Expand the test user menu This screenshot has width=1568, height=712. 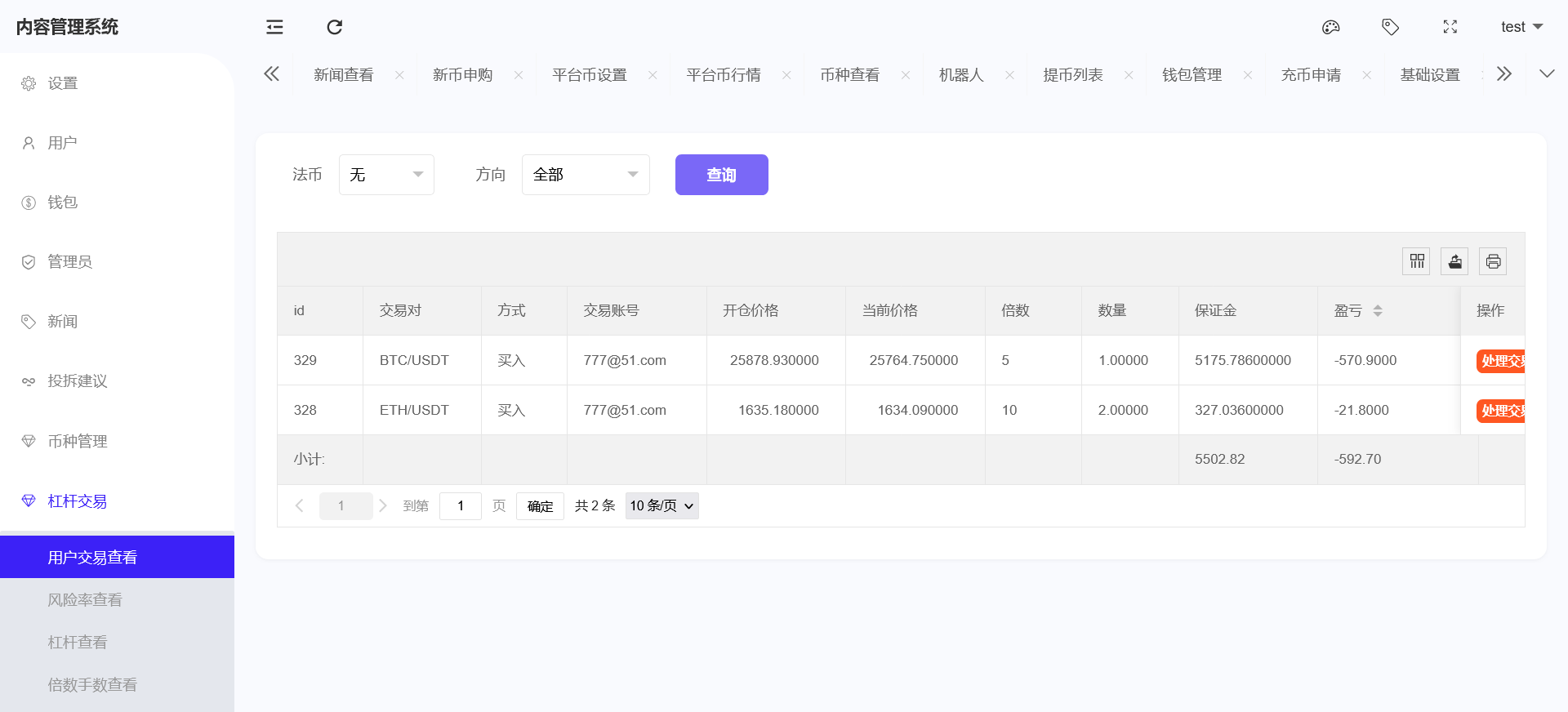point(1521,27)
